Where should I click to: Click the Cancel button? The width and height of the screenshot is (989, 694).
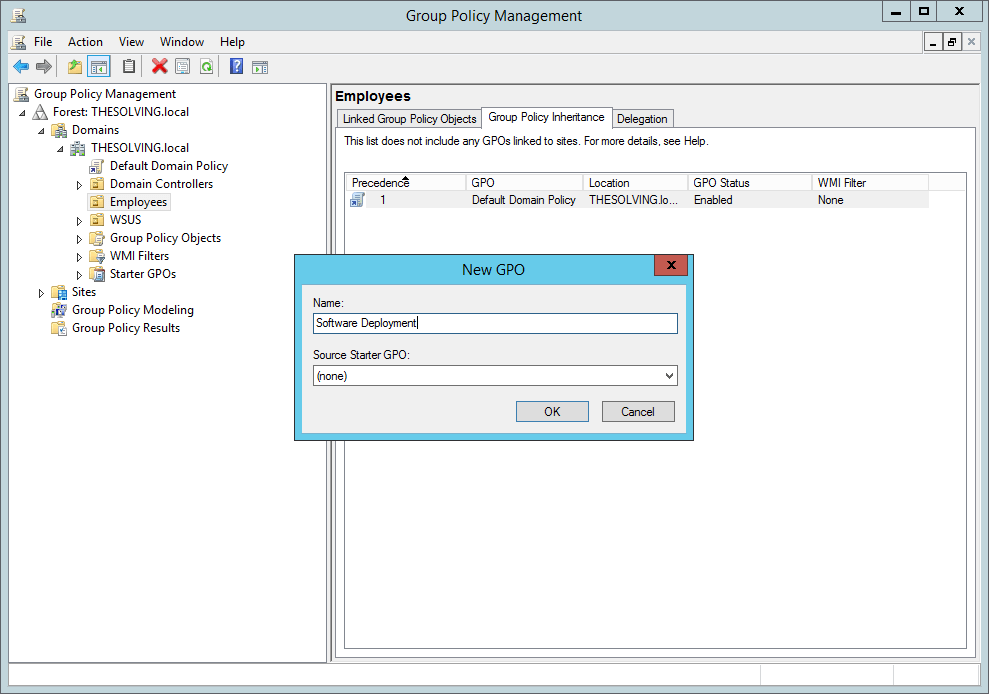(x=637, y=411)
